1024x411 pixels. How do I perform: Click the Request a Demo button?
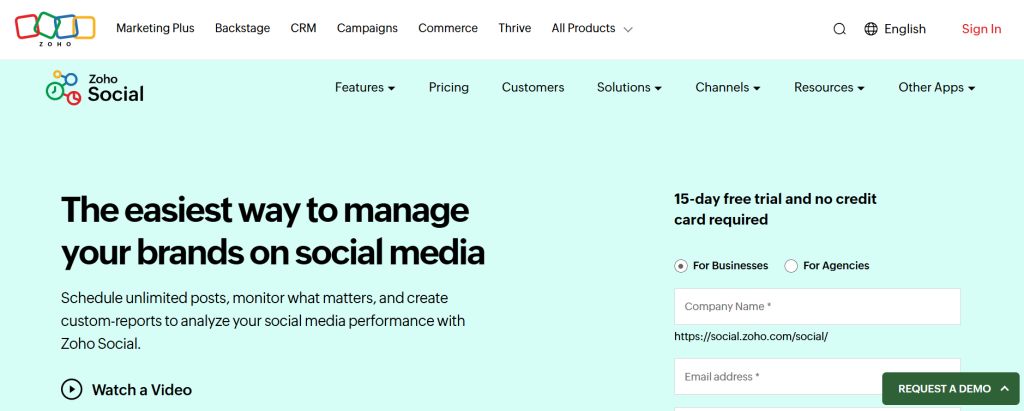[x=950, y=389]
